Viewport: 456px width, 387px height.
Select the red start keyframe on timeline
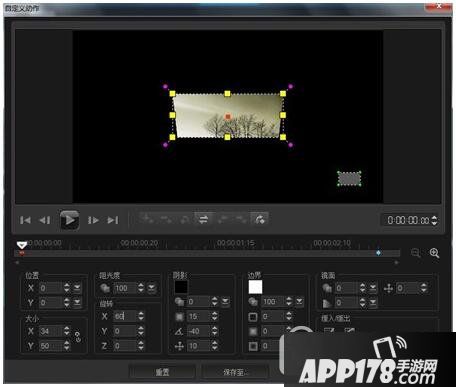tap(22, 253)
